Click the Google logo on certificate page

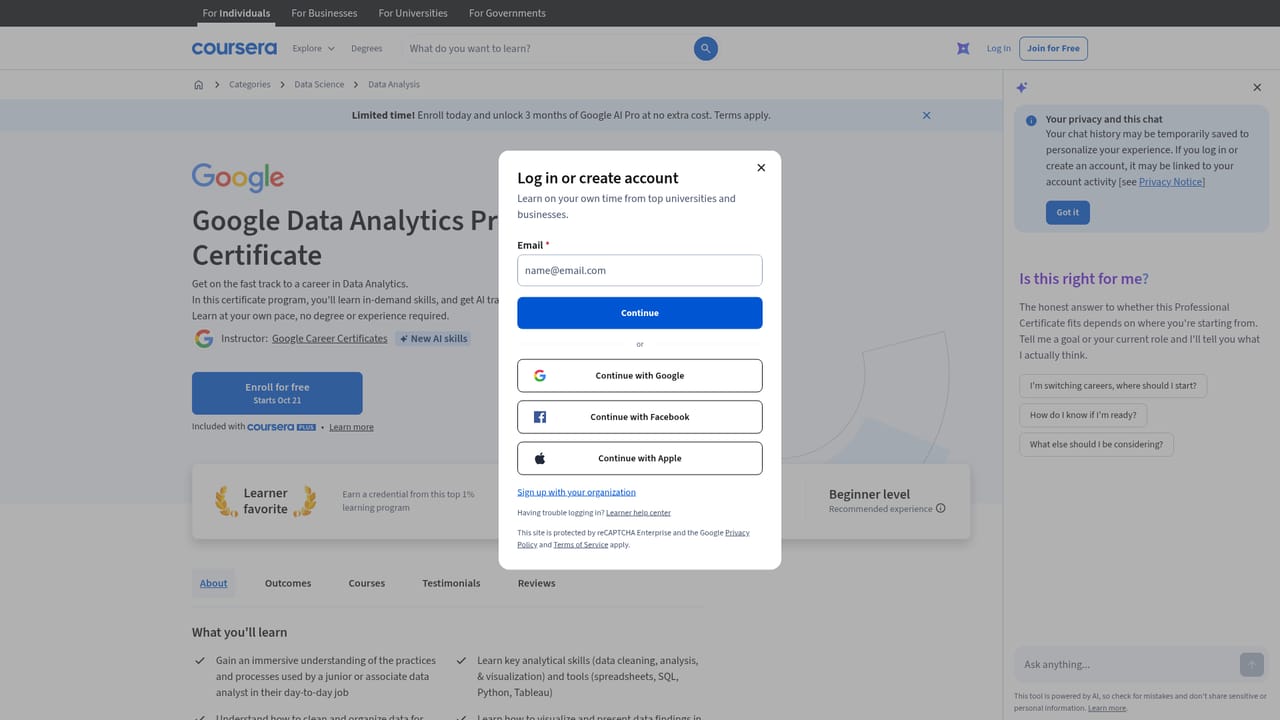point(238,178)
